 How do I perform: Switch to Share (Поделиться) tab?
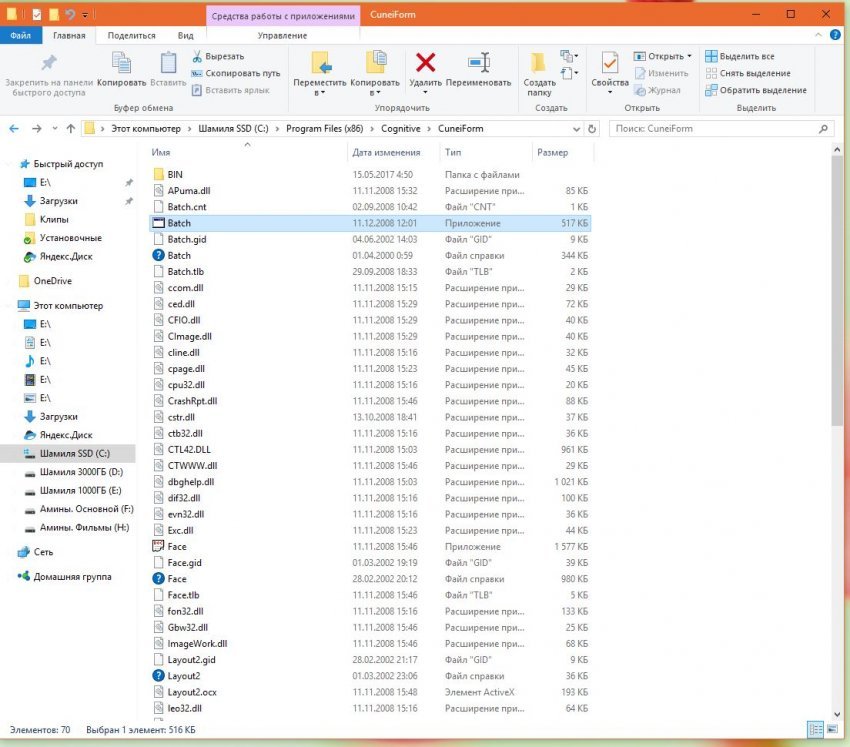pyautogui.click(x=131, y=35)
